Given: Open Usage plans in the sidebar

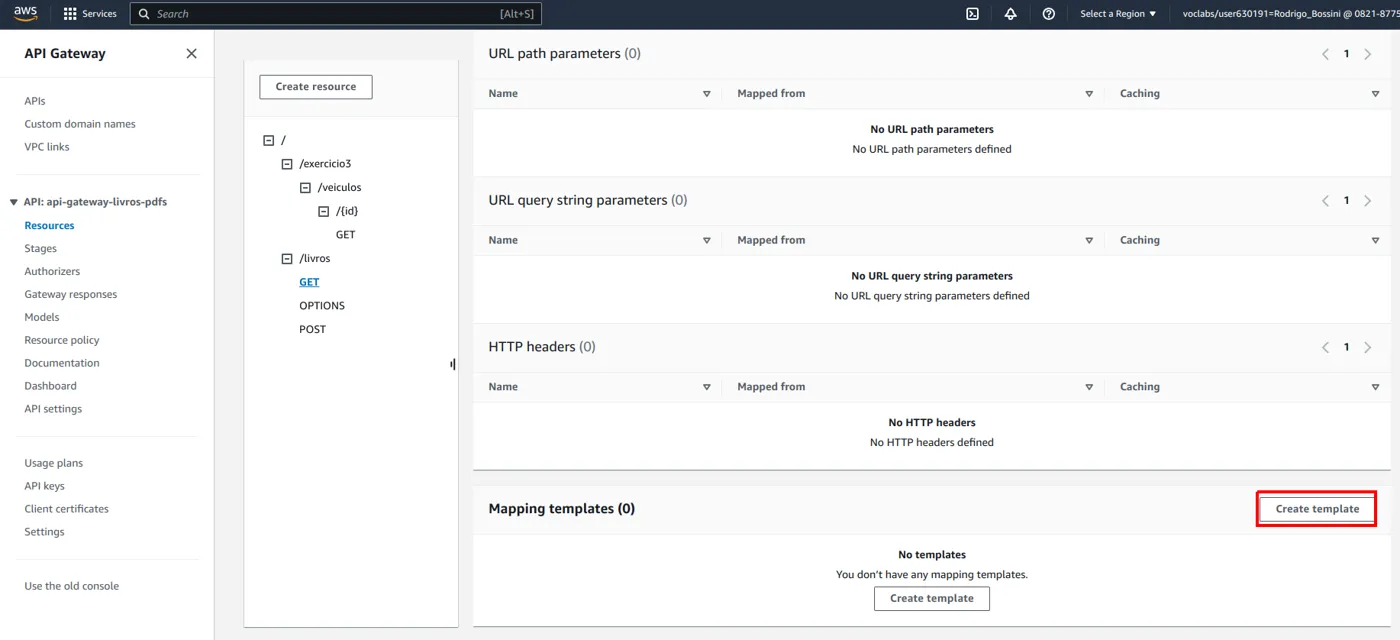Looking at the screenshot, I should (x=54, y=464).
